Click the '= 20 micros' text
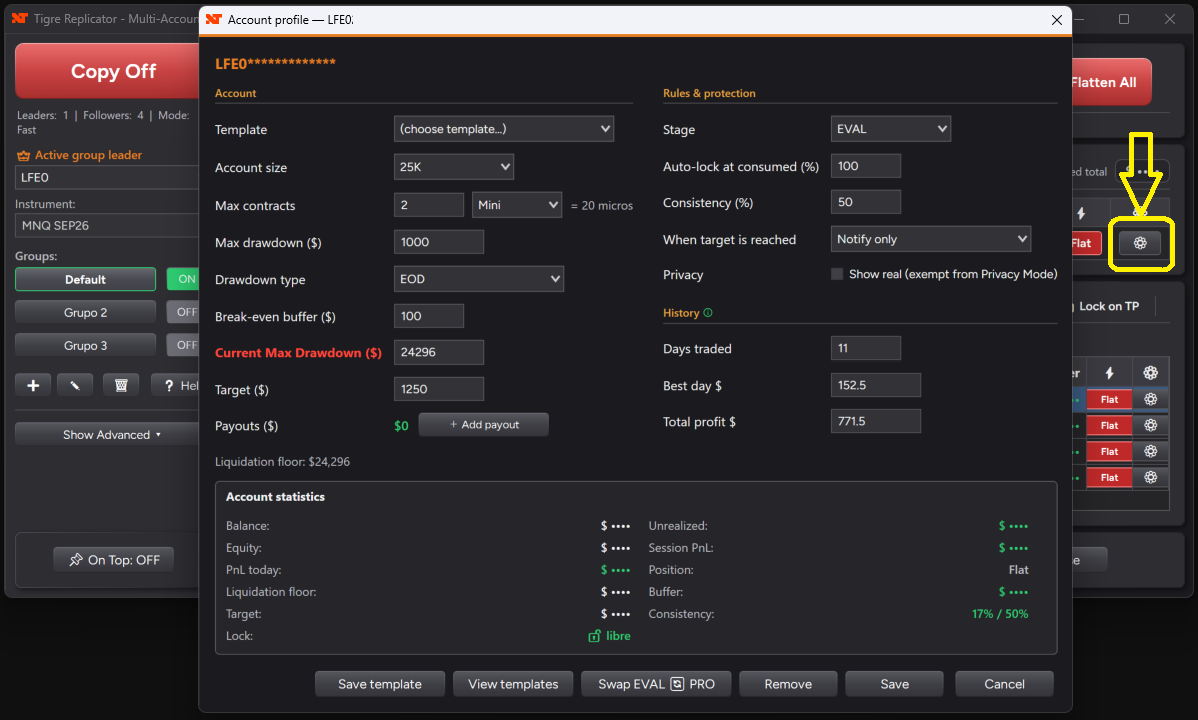Image resolution: width=1198 pixels, height=720 pixels. click(602, 206)
